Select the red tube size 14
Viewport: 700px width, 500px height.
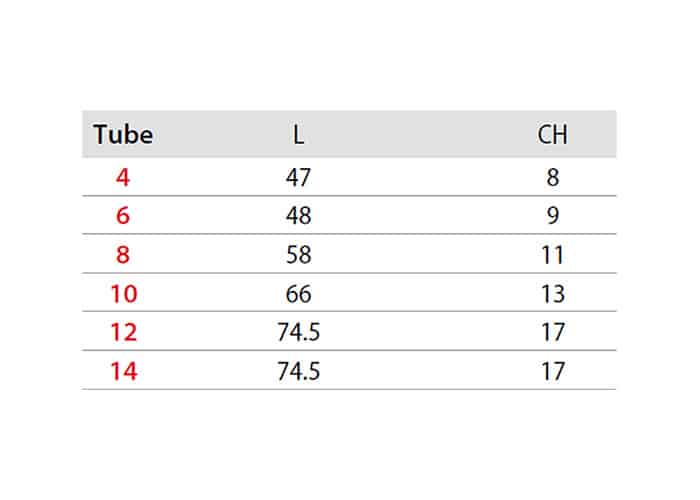[124, 371]
